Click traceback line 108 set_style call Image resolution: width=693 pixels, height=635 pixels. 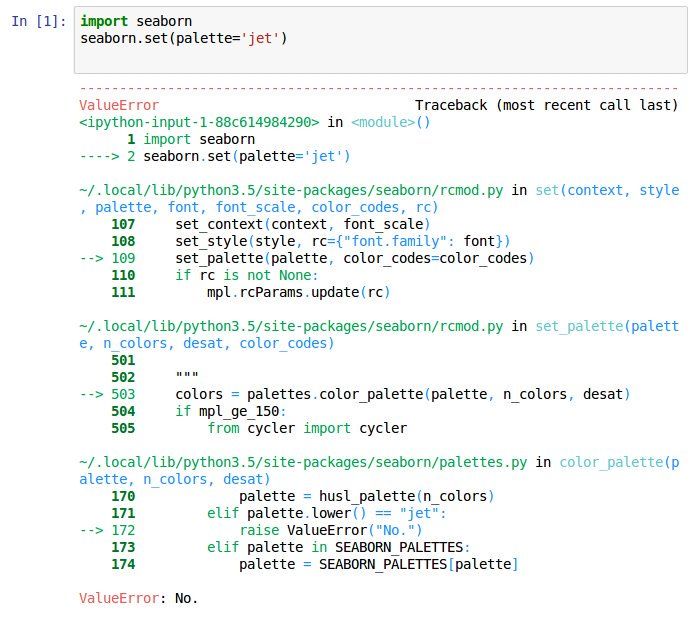coord(342,242)
